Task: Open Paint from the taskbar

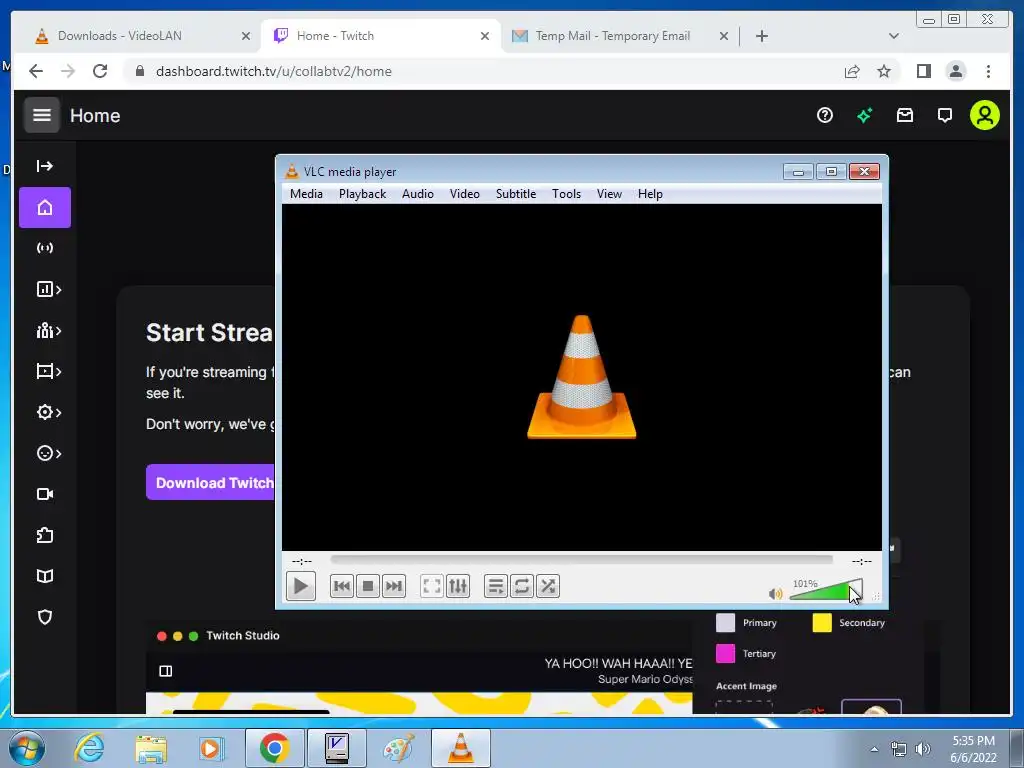Action: [398, 748]
